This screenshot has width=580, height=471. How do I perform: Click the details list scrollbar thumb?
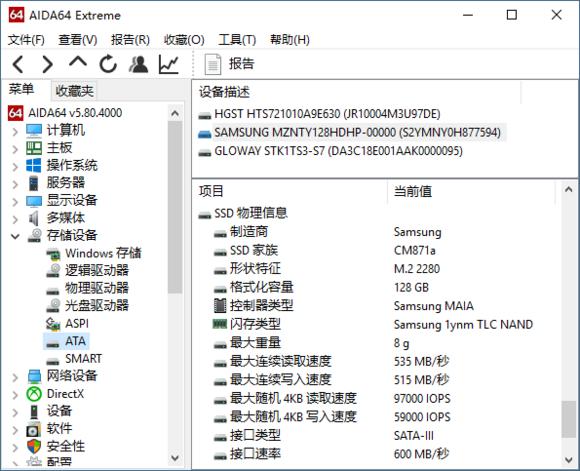pyautogui.click(x=569, y=420)
